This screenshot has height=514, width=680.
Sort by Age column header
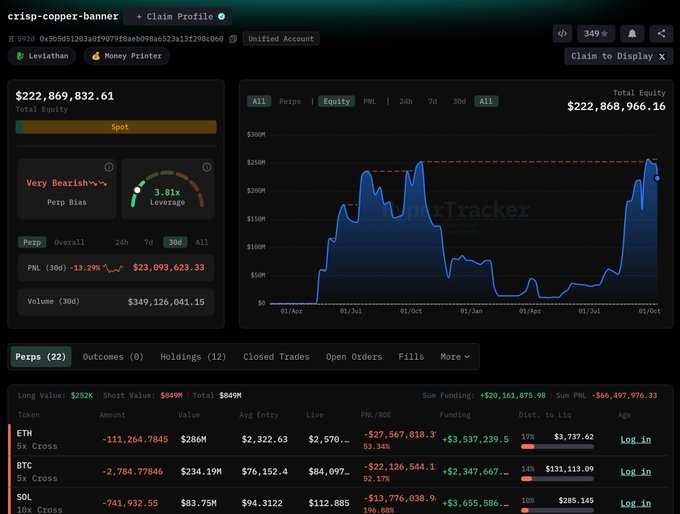coord(624,415)
